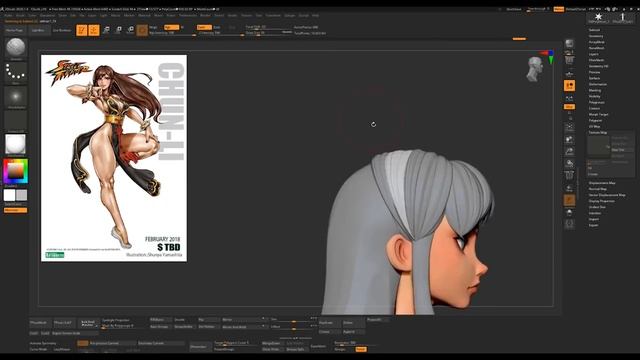Open the current brush sphere thumbnail
This screenshot has width=640, height=360.
(16, 48)
